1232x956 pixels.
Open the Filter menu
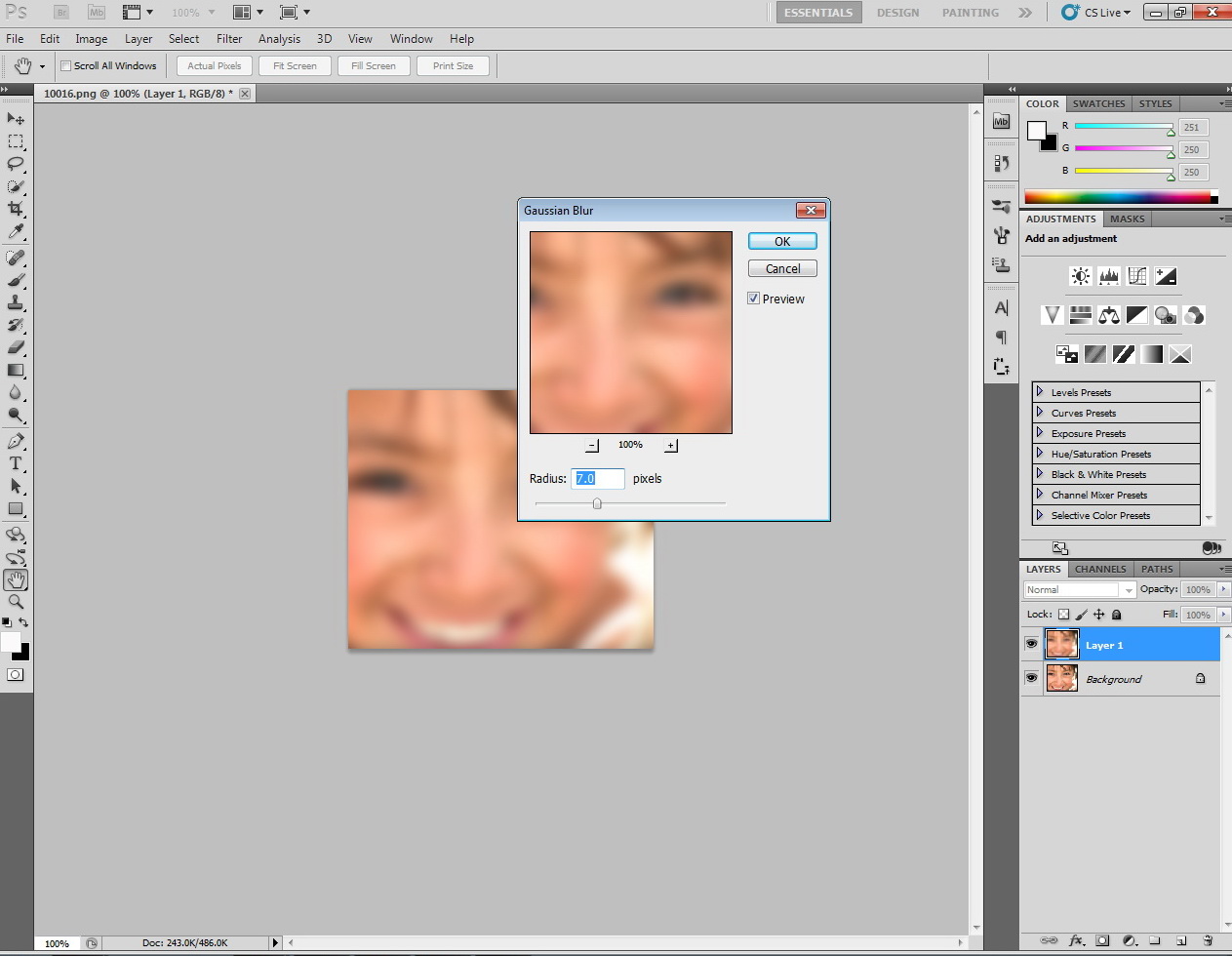click(x=229, y=39)
